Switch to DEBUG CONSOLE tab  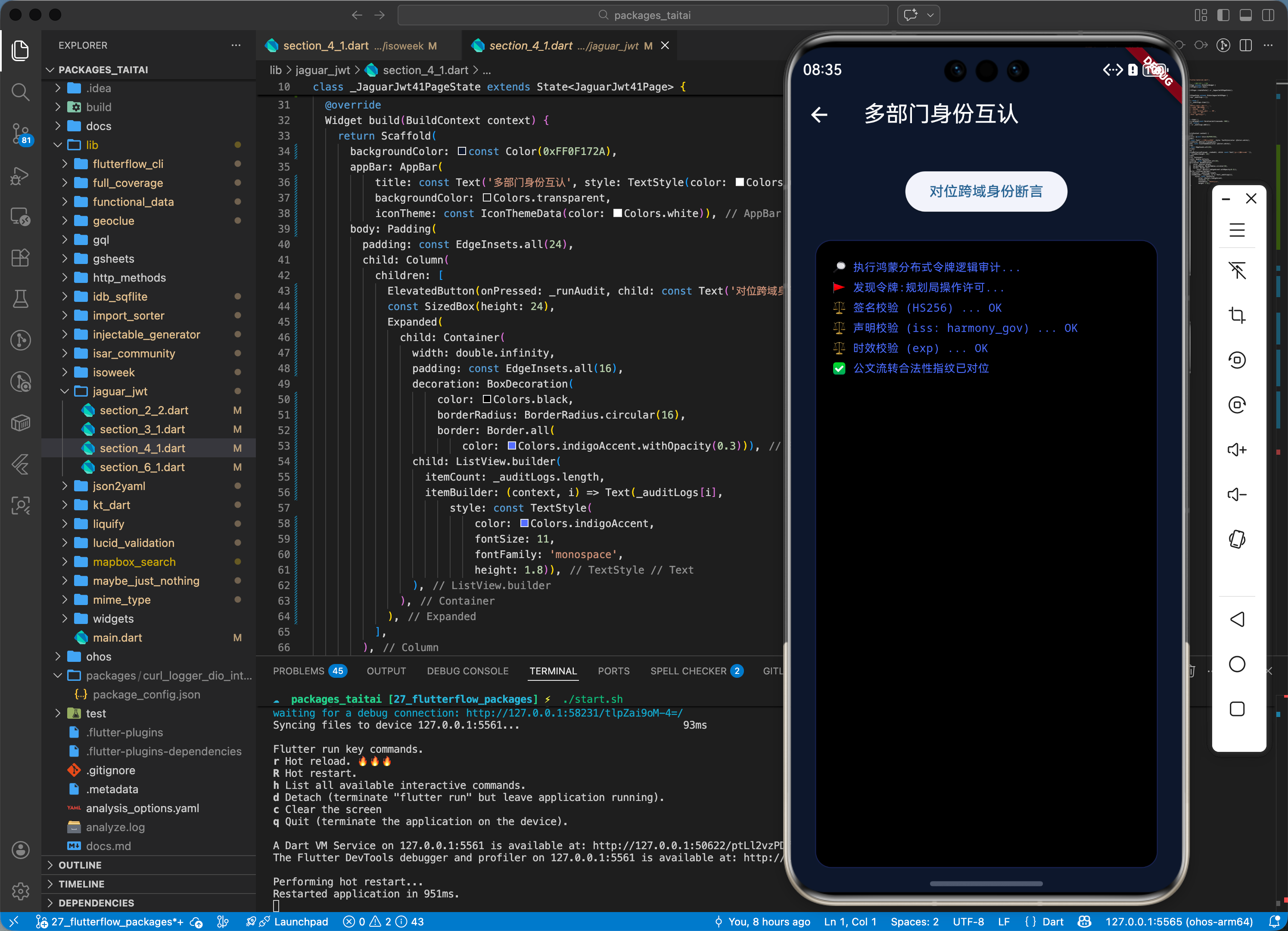[467, 671]
